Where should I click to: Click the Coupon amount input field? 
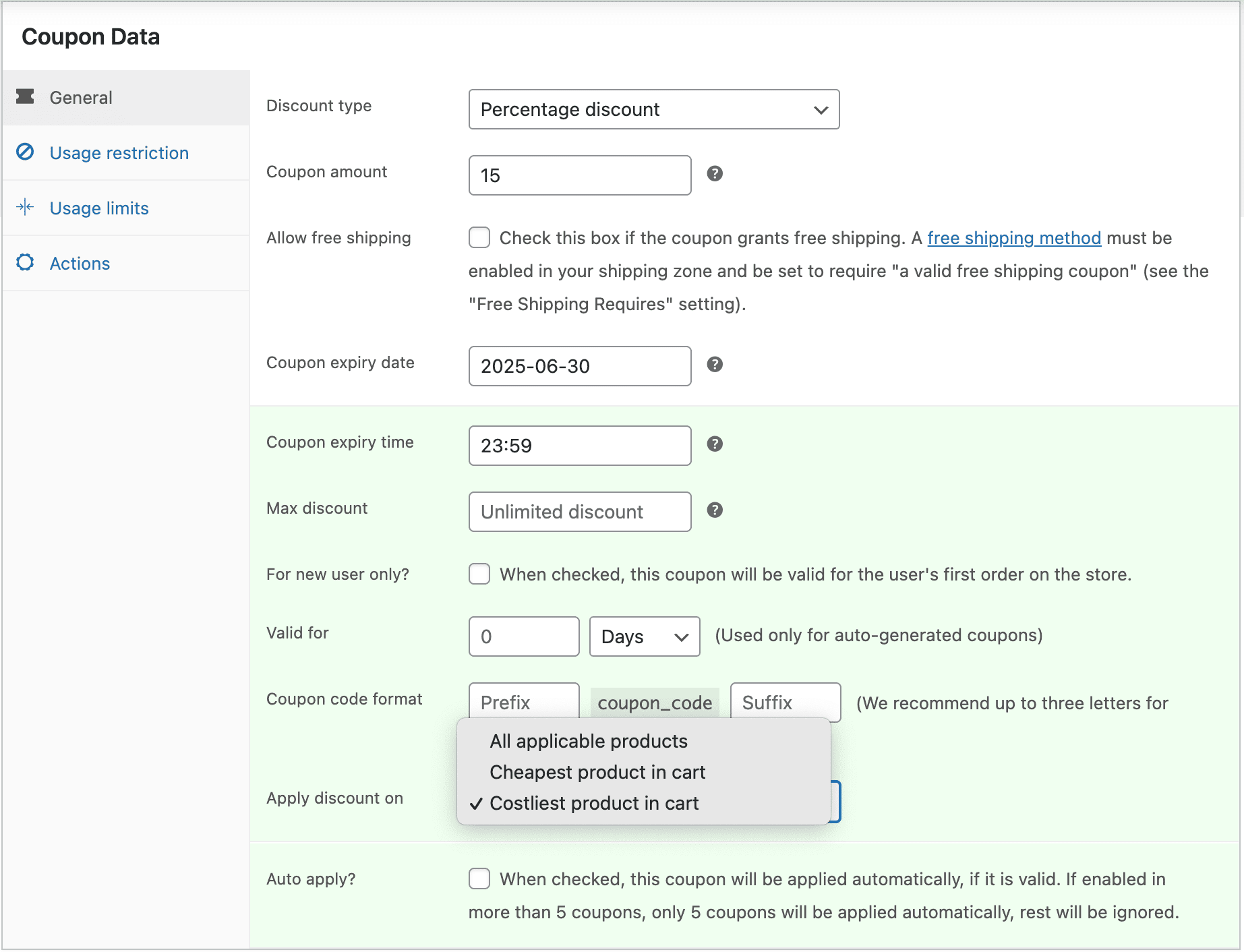point(579,175)
